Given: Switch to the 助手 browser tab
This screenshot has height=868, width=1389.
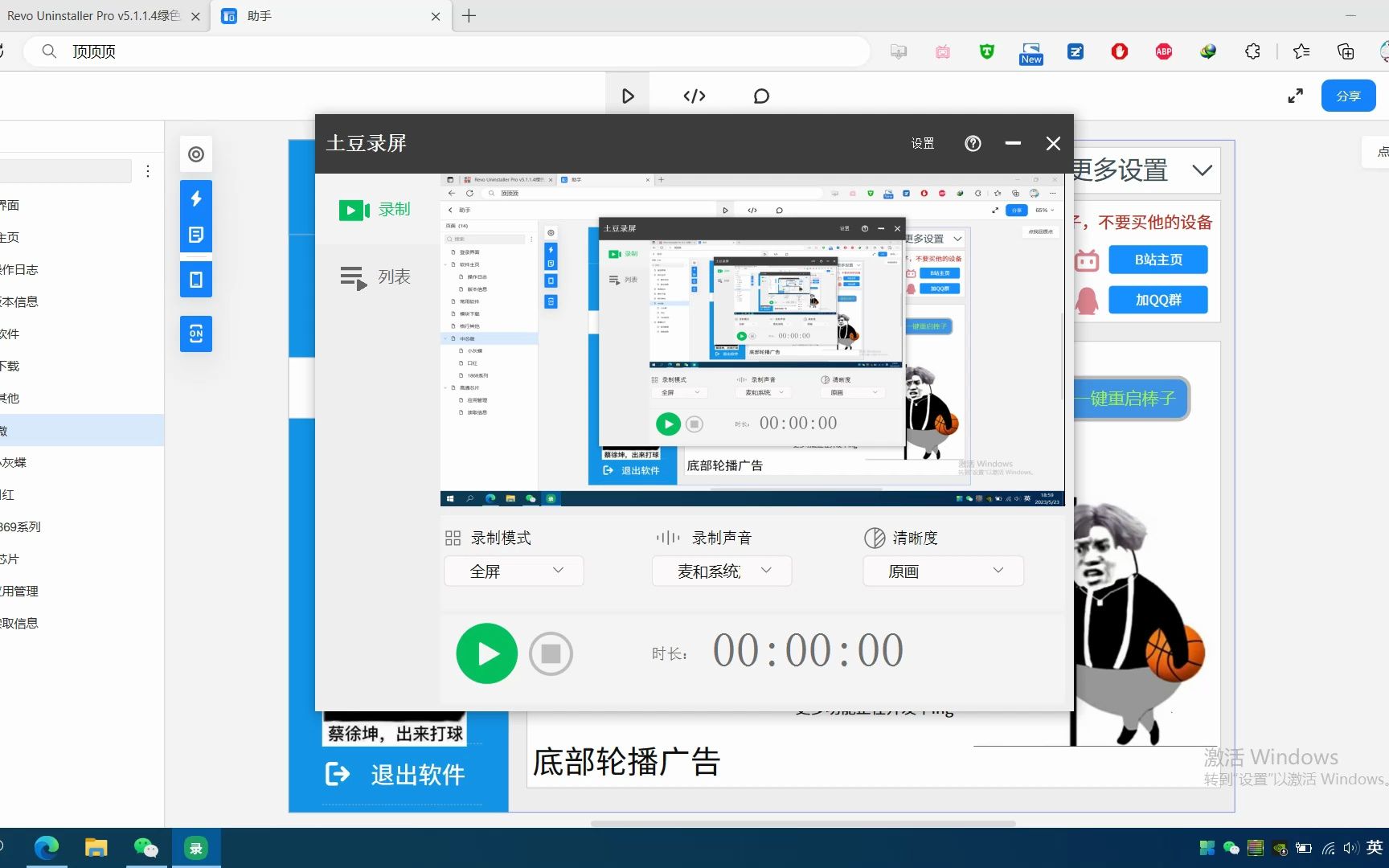Looking at the screenshot, I should tap(331, 16).
